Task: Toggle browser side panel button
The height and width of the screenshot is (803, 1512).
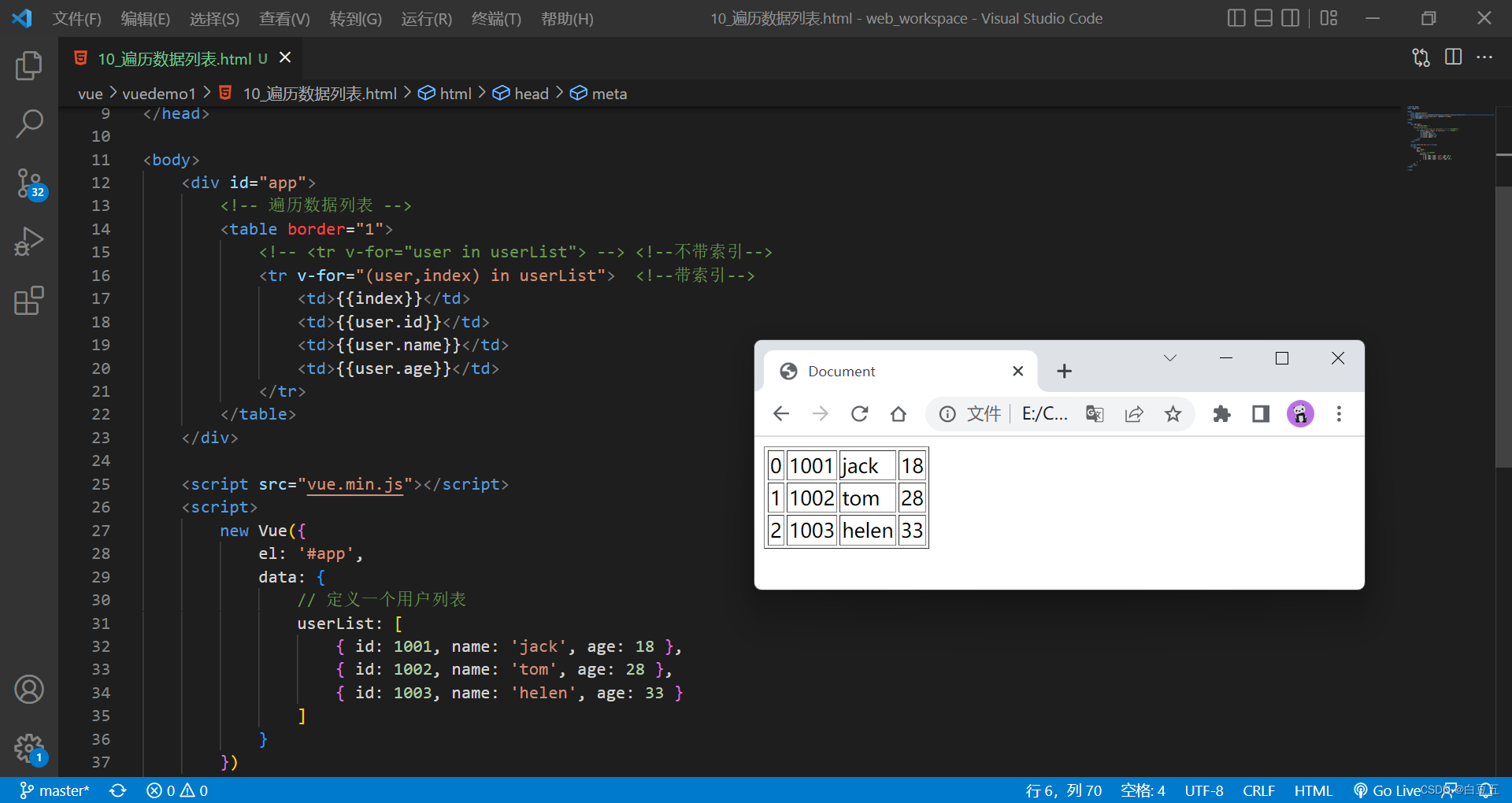Action: pyautogui.click(x=1261, y=414)
